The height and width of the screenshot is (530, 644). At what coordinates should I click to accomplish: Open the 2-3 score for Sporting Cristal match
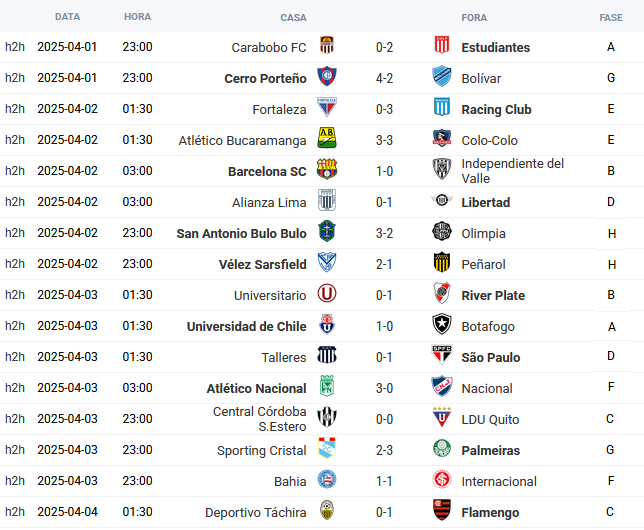coord(384,450)
